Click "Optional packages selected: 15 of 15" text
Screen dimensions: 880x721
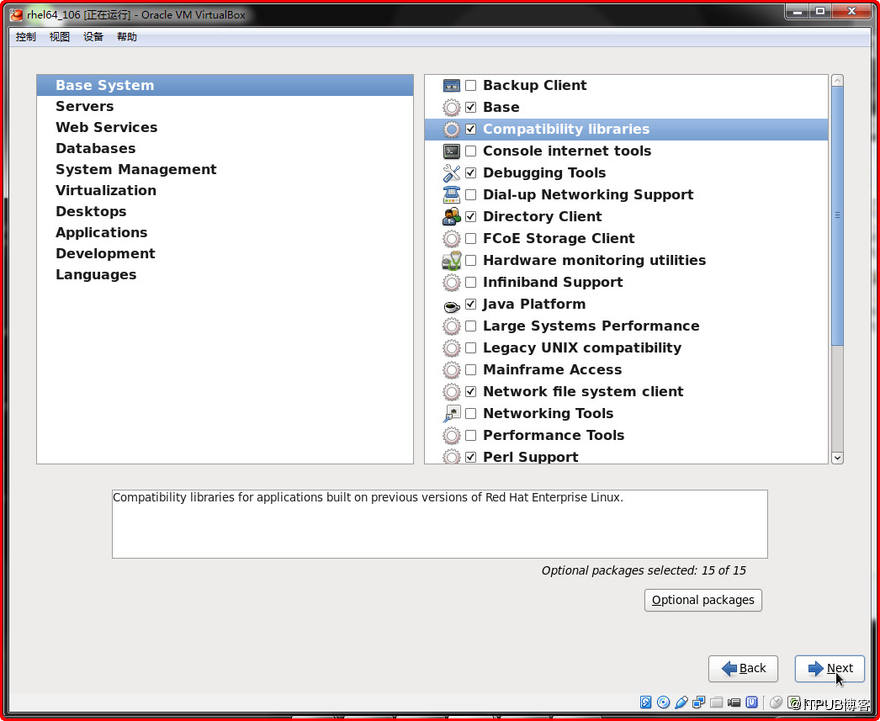[644, 571]
